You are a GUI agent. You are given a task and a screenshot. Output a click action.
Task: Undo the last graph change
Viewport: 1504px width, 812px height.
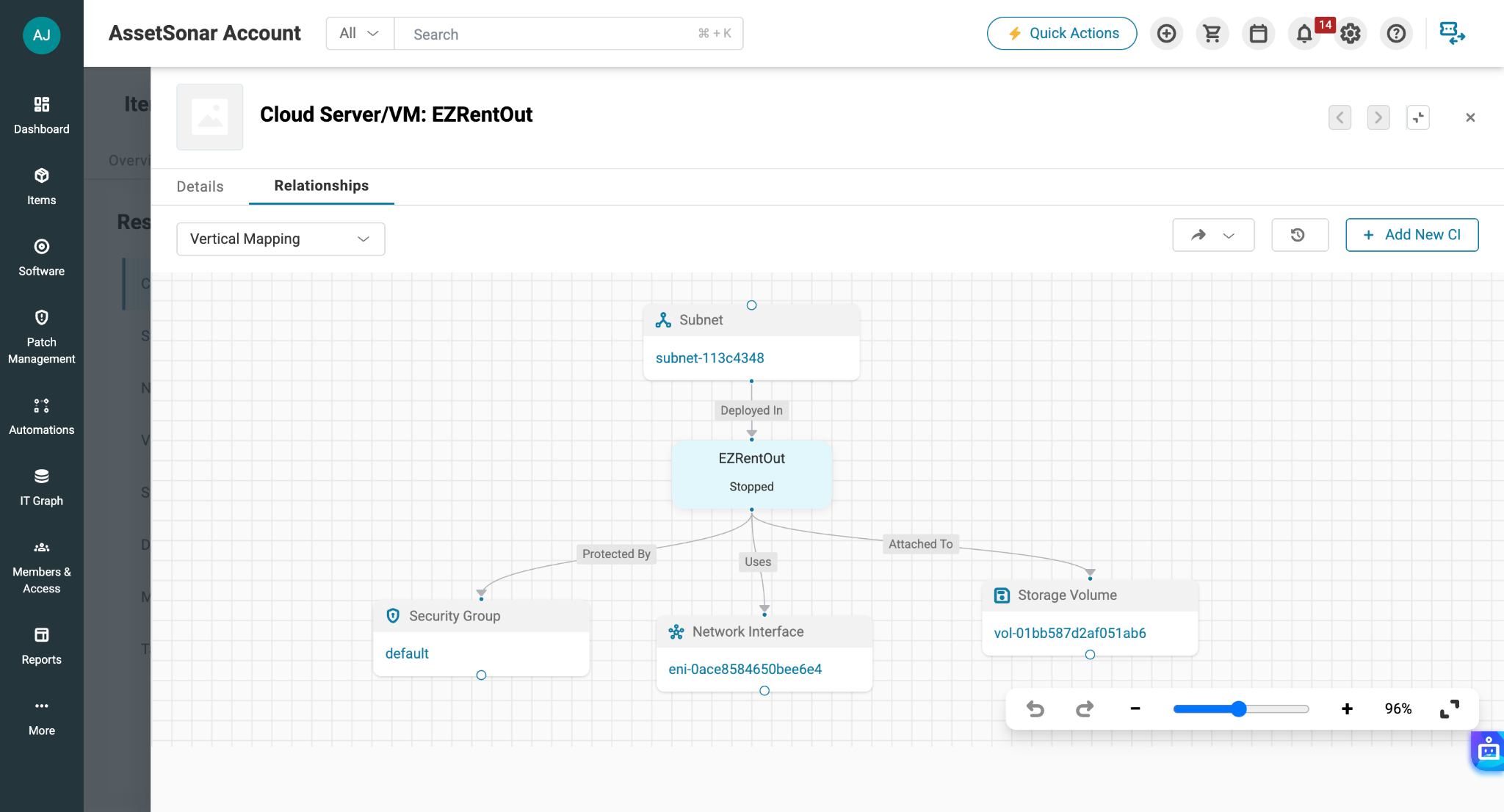(x=1035, y=708)
